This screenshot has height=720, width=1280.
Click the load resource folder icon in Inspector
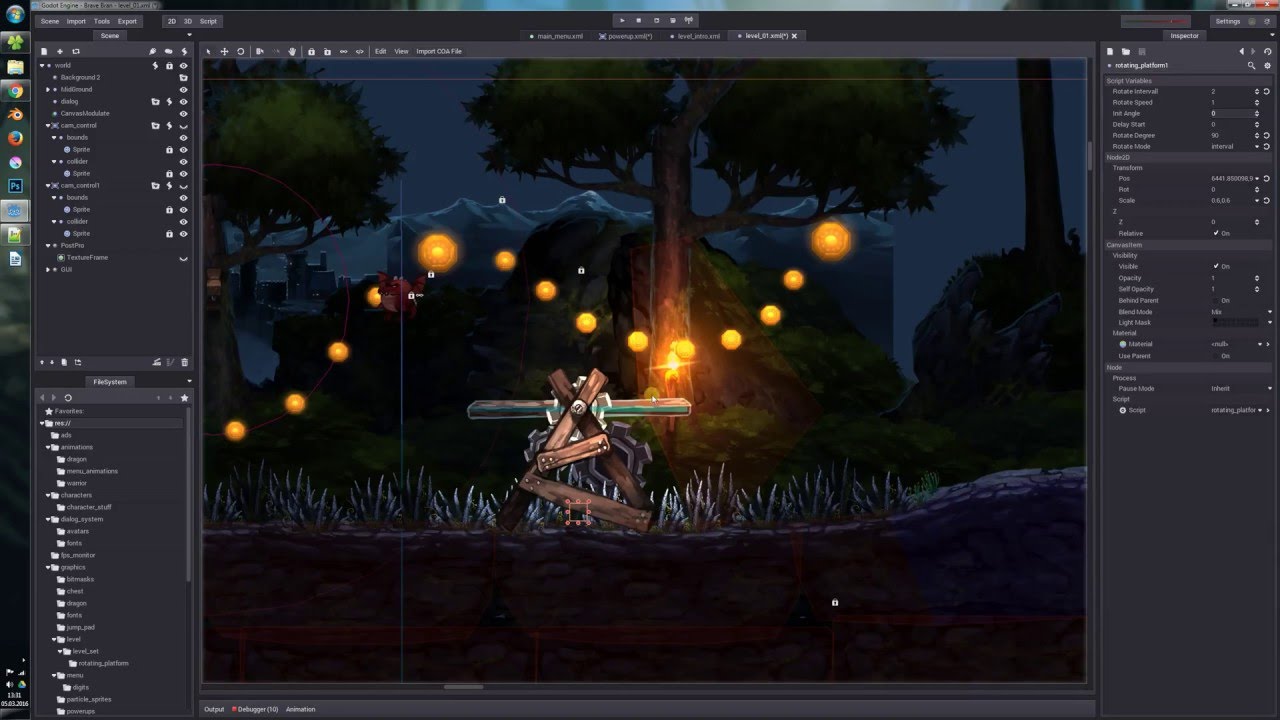coord(1125,51)
